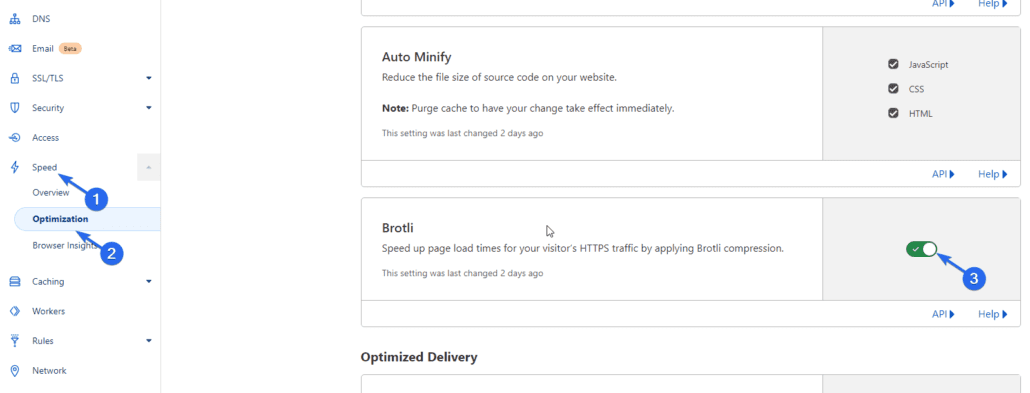1030x393 pixels.
Task: Collapse the Speed menu arrow
Action: [x=148, y=168]
